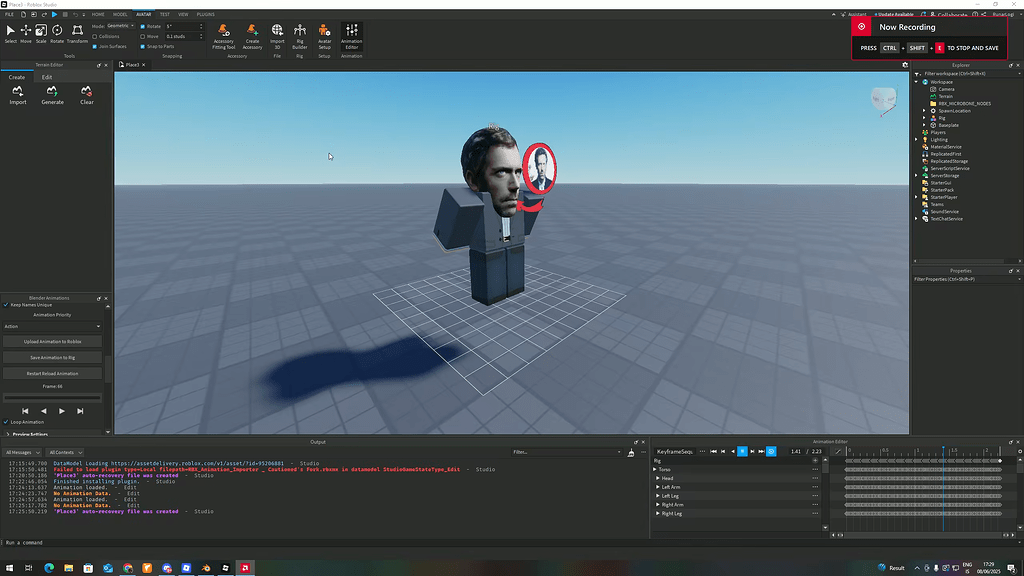
Task: Click the blue Play button in quick access bar
Action: pos(54,14)
